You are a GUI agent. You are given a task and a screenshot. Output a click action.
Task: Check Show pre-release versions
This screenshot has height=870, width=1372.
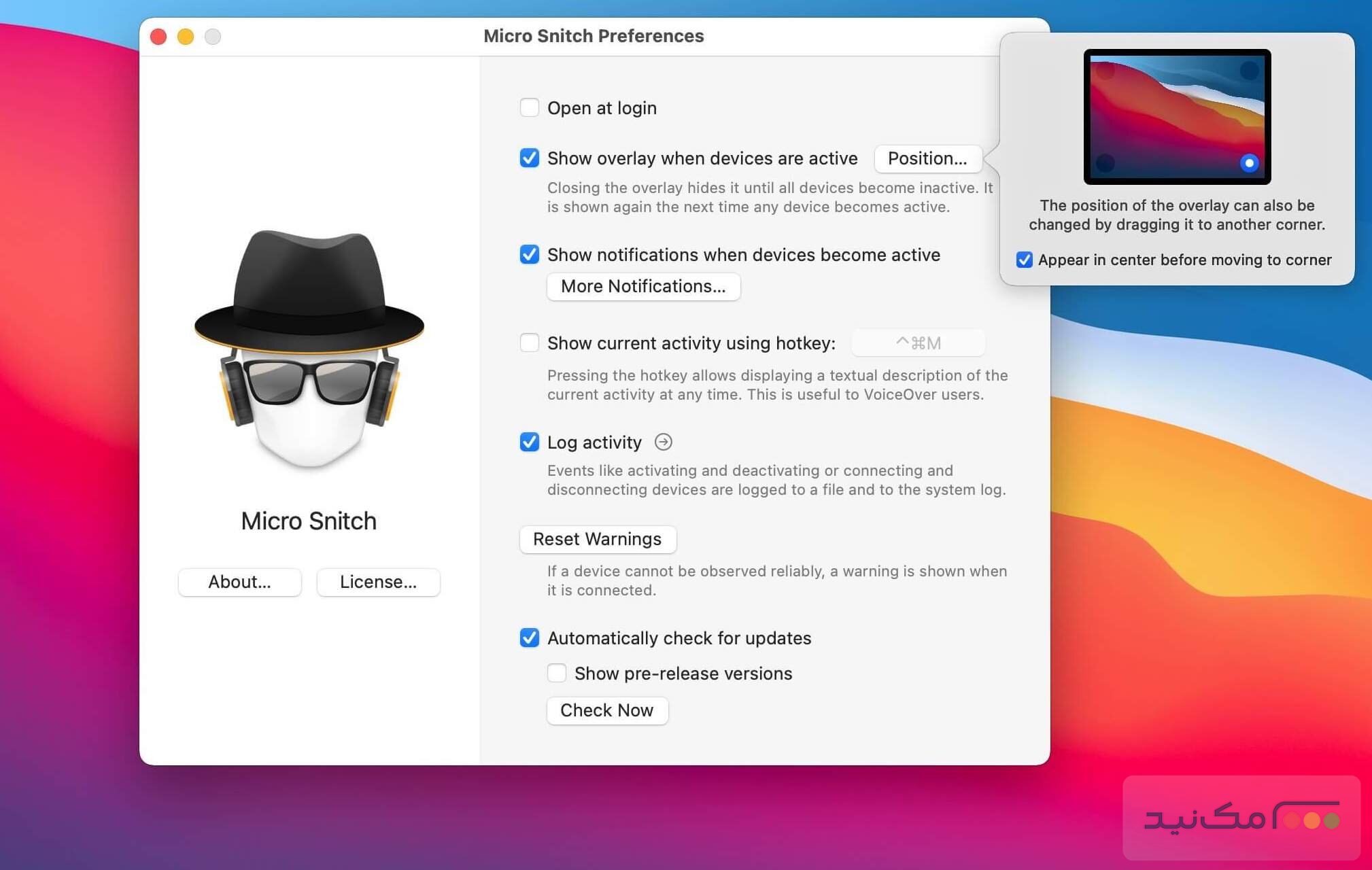click(557, 673)
